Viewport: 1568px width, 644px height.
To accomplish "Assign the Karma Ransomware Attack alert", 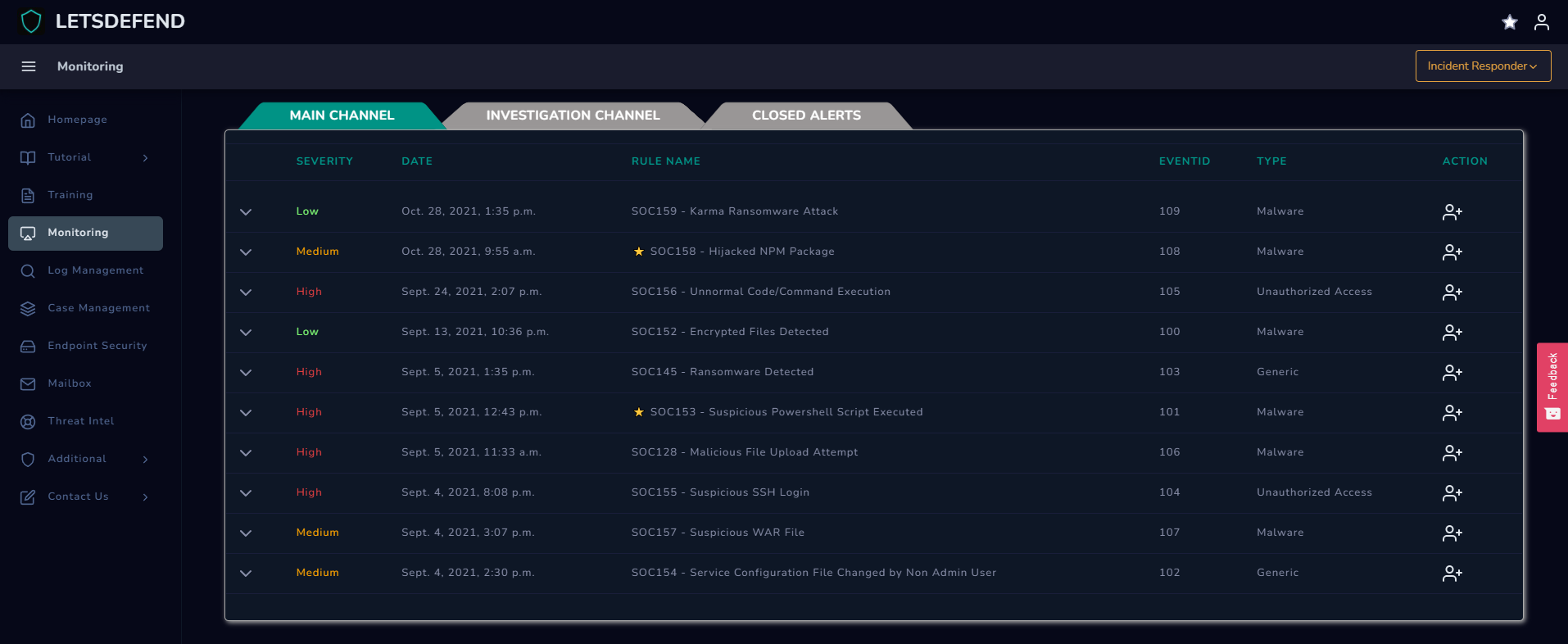I will [x=1452, y=212].
